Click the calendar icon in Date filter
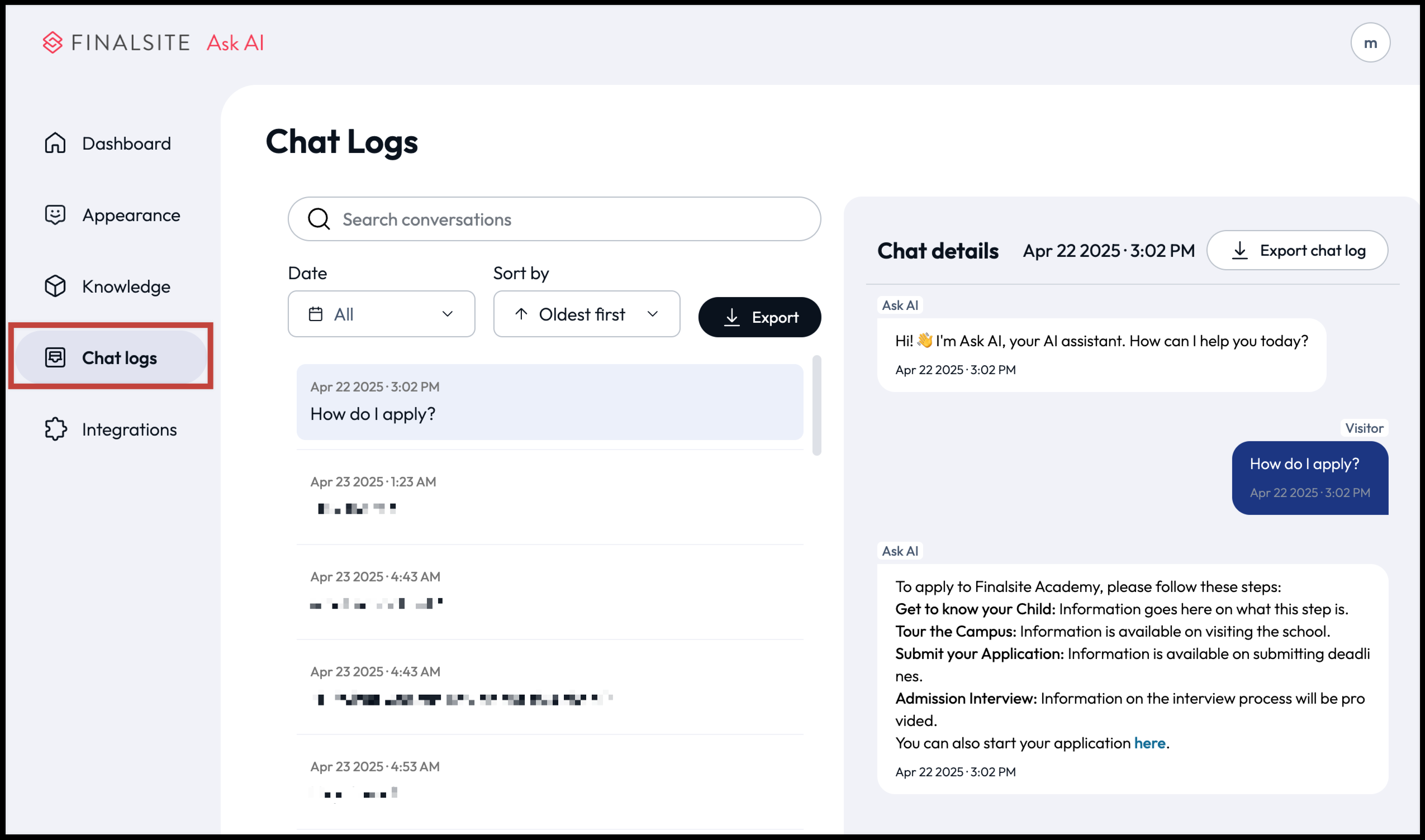1425x840 pixels. click(316, 314)
